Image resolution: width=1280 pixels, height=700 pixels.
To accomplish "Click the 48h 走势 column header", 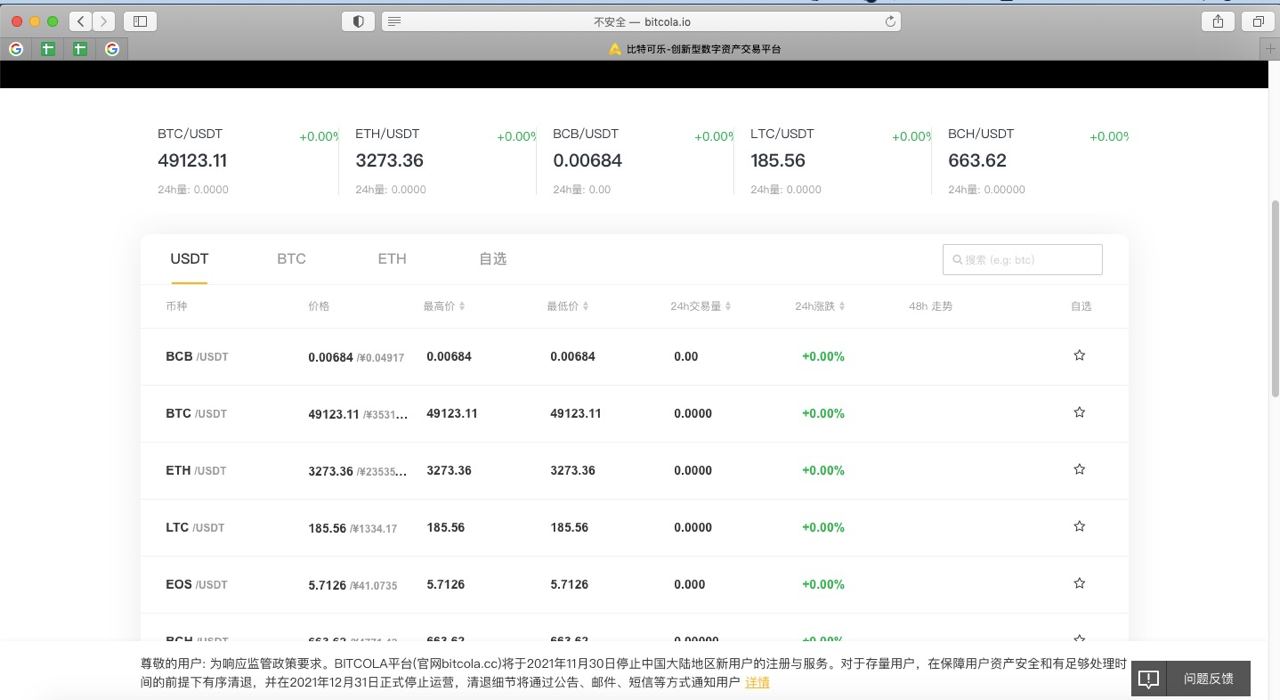I will pos(931,306).
